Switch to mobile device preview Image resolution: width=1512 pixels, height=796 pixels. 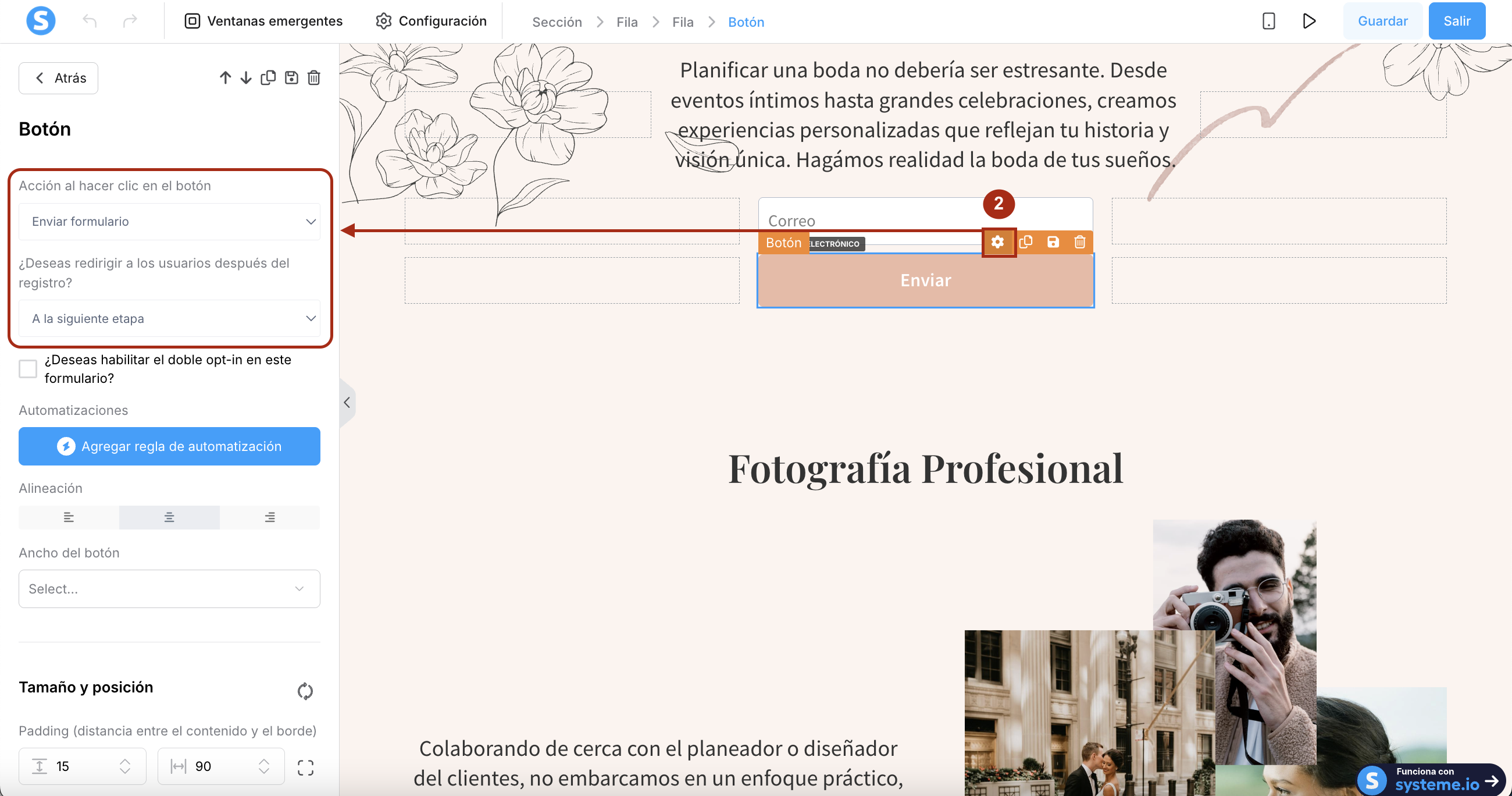1268,21
